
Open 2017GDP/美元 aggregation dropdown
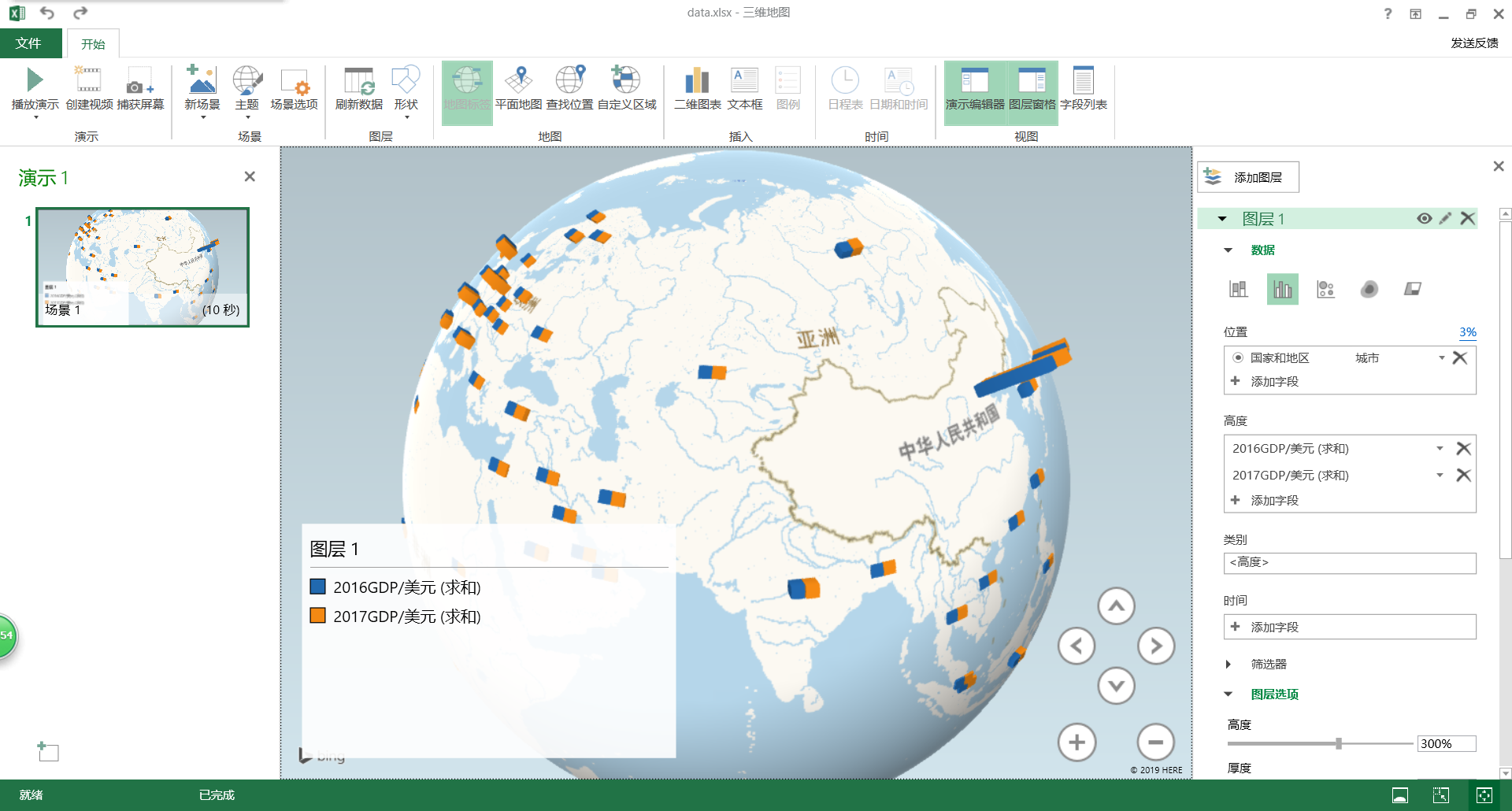[1440, 476]
